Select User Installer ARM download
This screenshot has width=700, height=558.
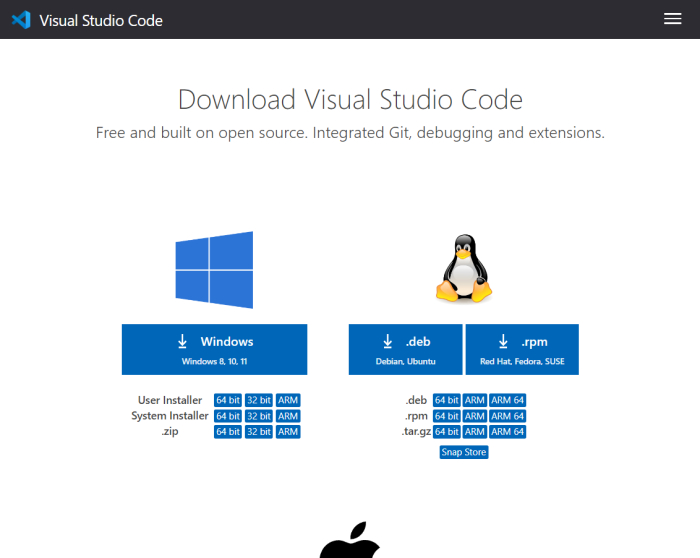pos(288,400)
